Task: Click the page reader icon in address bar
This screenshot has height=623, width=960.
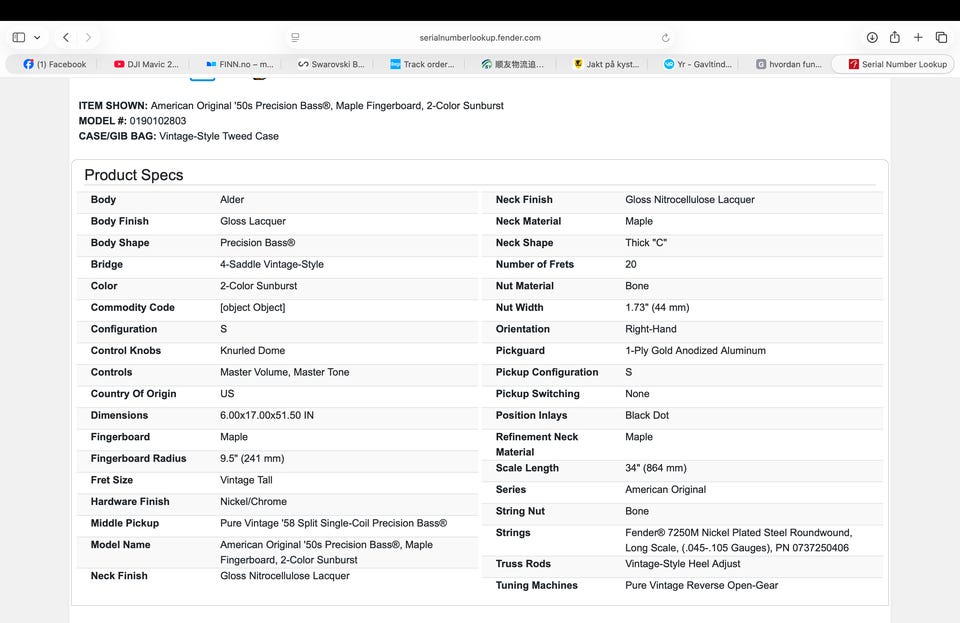Action: point(295,37)
